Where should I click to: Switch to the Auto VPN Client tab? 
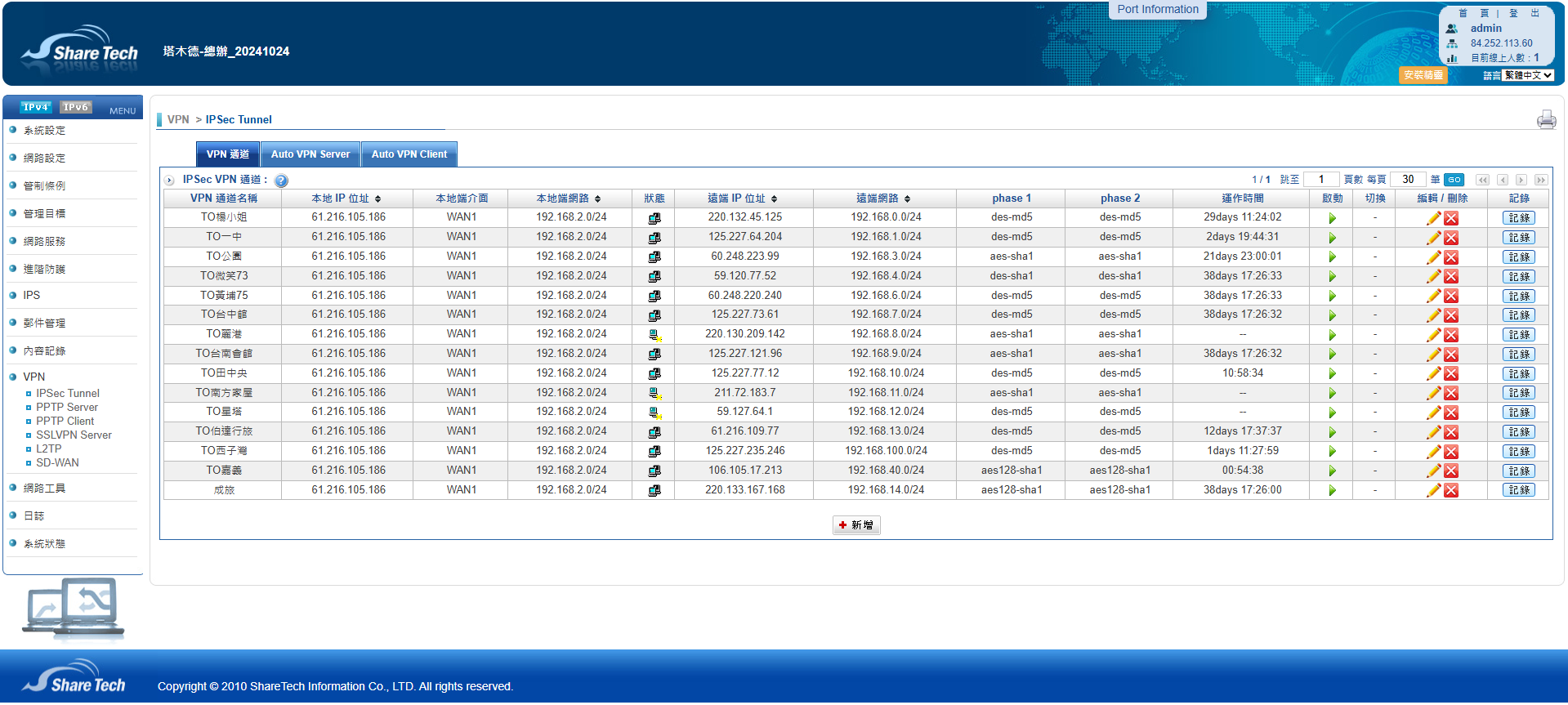click(409, 154)
